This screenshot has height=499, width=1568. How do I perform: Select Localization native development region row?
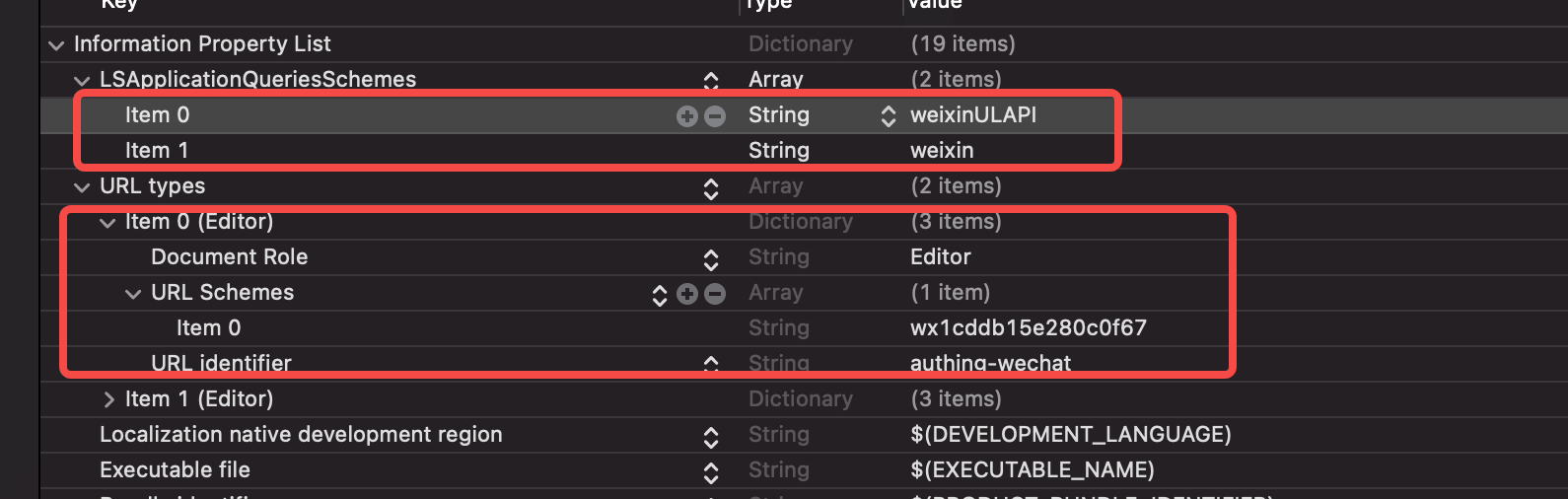coord(301,435)
